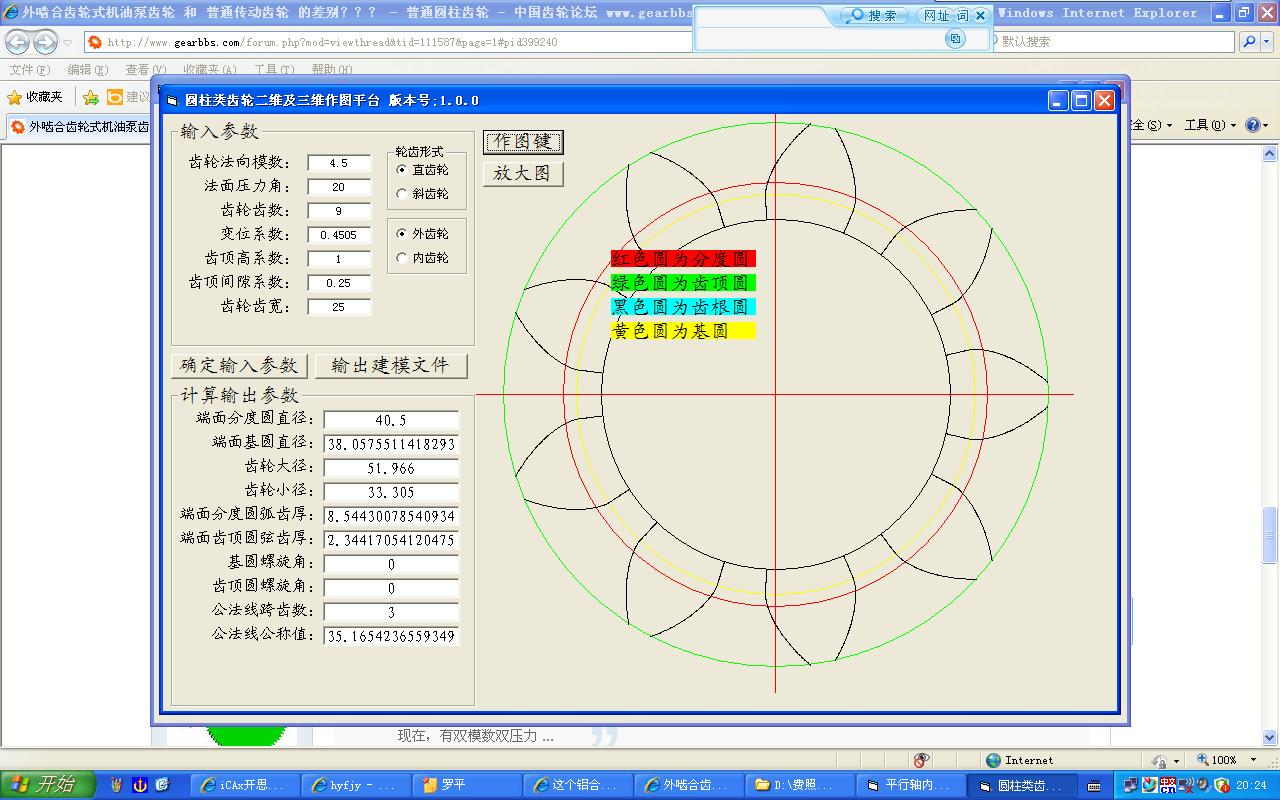The image size is (1280, 800).
Task: Open the 平行轴内 taskbar item
Action: click(910, 786)
